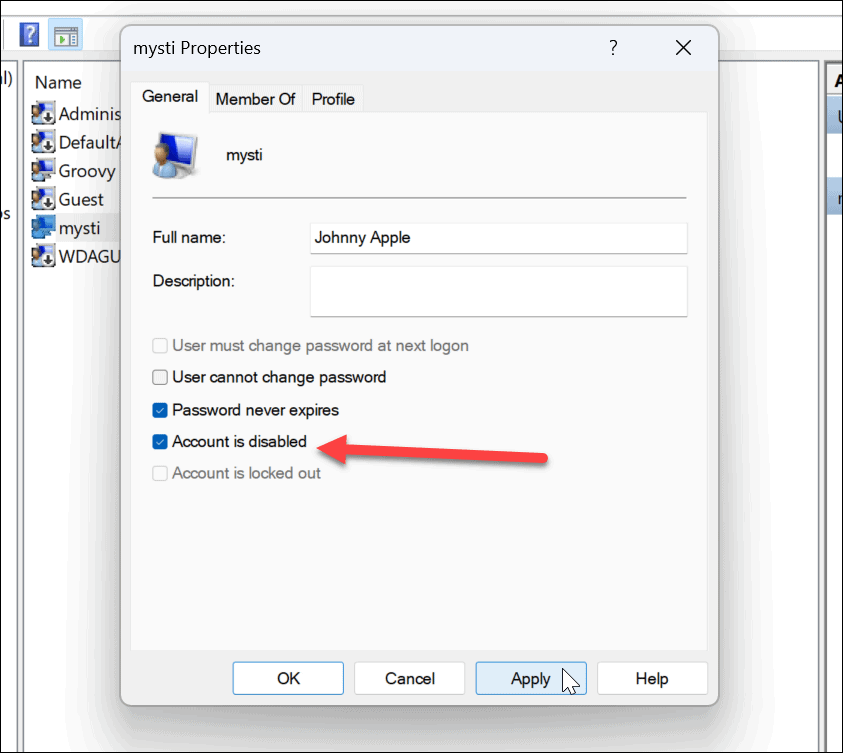Close the mysti Properties dialog
Viewport: 843px width, 753px height.
683,48
